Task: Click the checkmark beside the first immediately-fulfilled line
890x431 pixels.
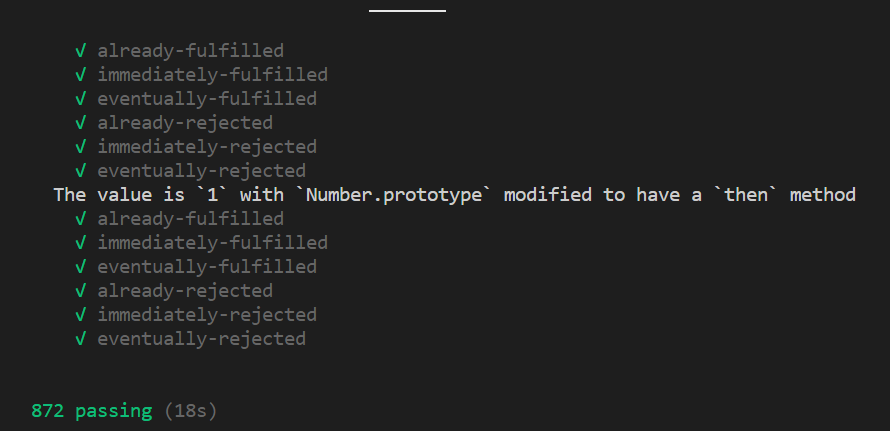Action: tap(80, 75)
